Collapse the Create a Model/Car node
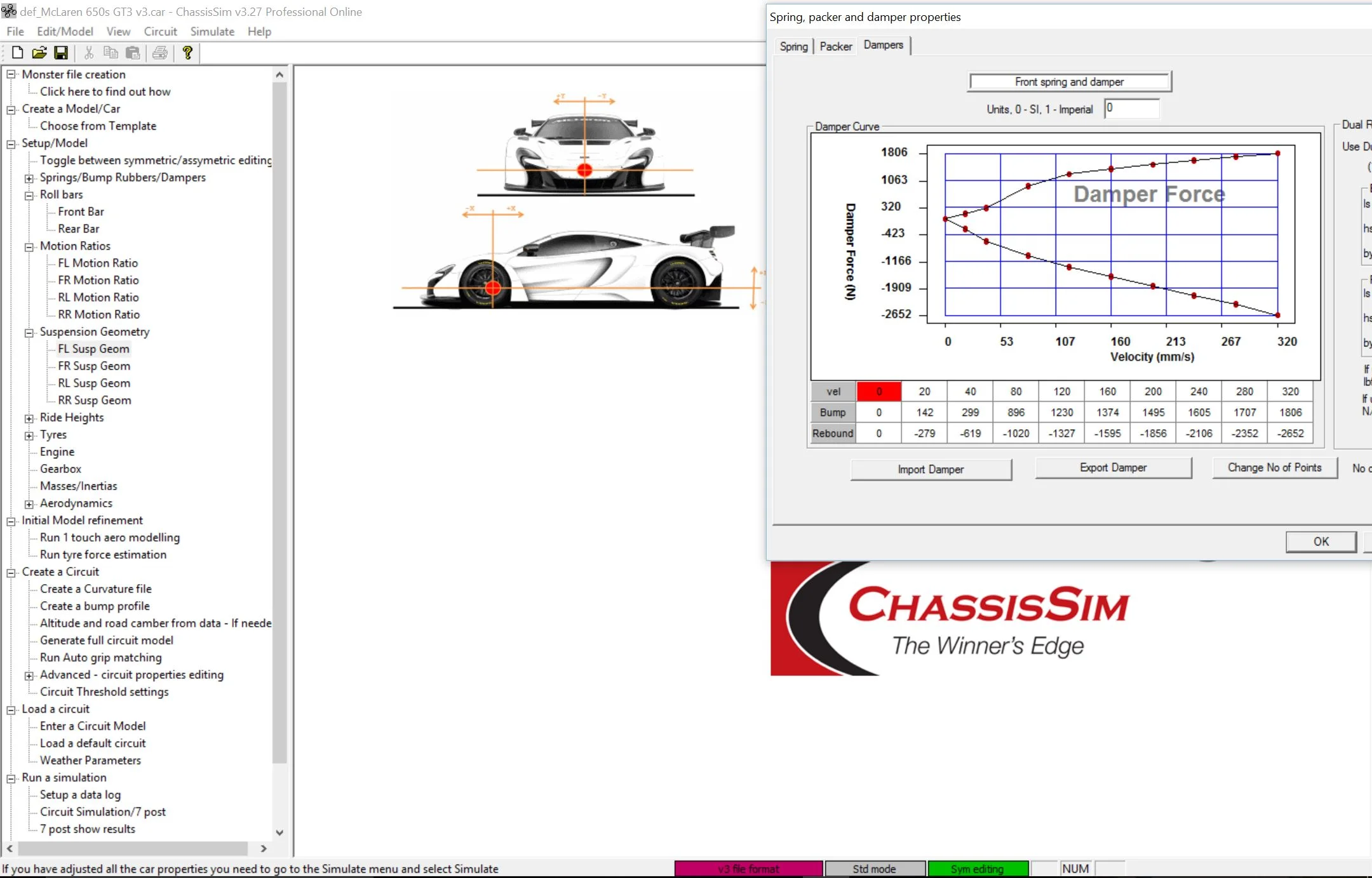Image resolution: width=1372 pixels, height=878 pixels. pyautogui.click(x=11, y=109)
